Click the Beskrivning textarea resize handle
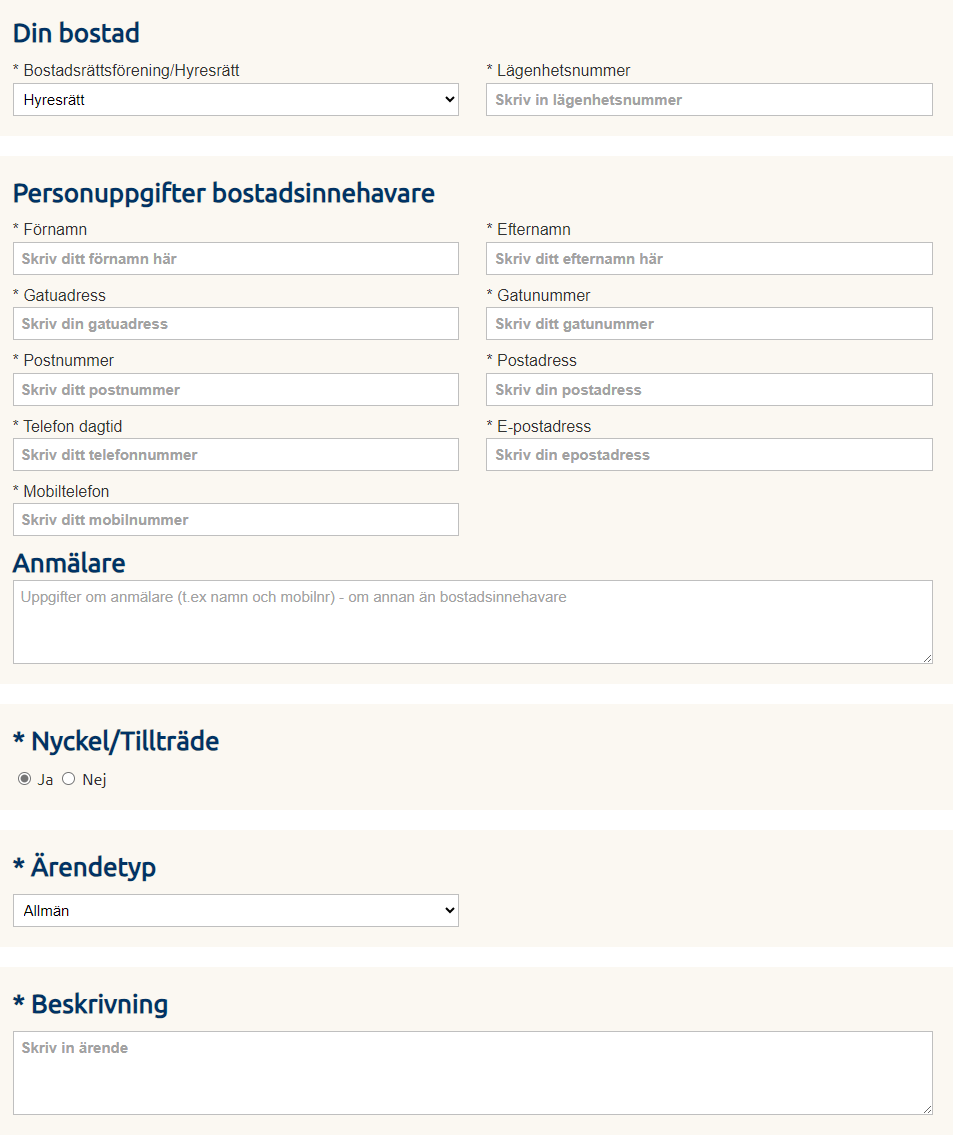This screenshot has height=1137, width=954. pyautogui.click(x=927, y=1108)
